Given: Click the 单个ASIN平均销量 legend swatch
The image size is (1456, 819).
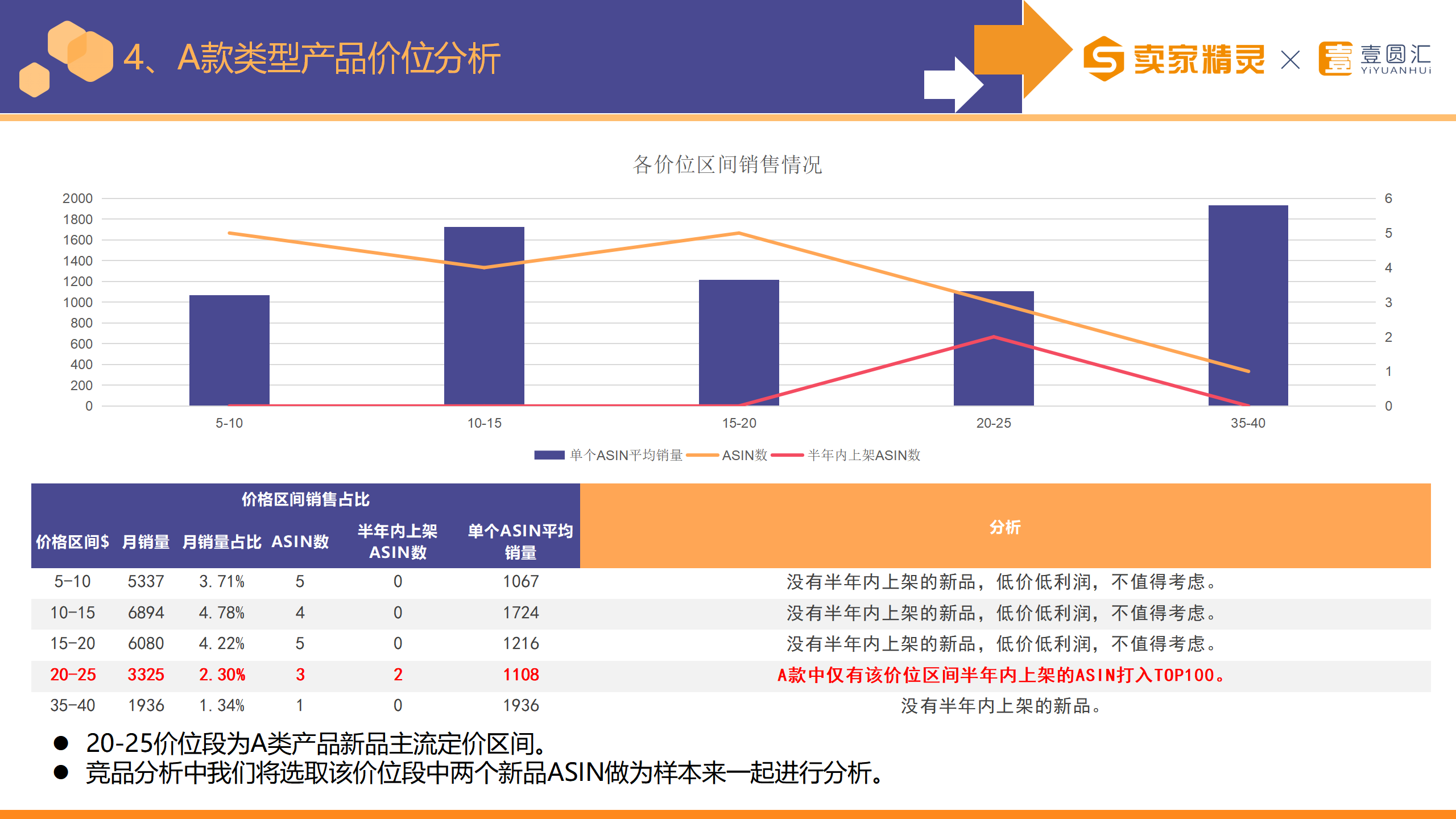Looking at the screenshot, I should point(549,455).
